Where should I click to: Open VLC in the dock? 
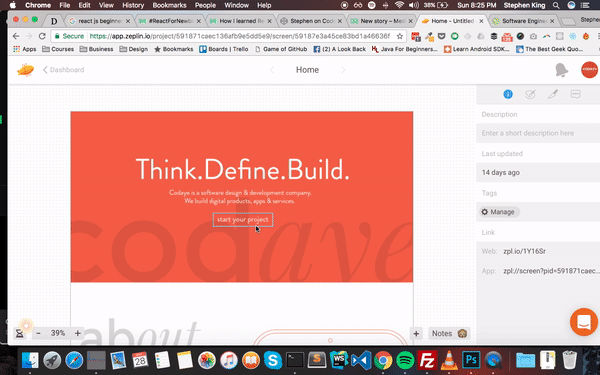click(449, 360)
